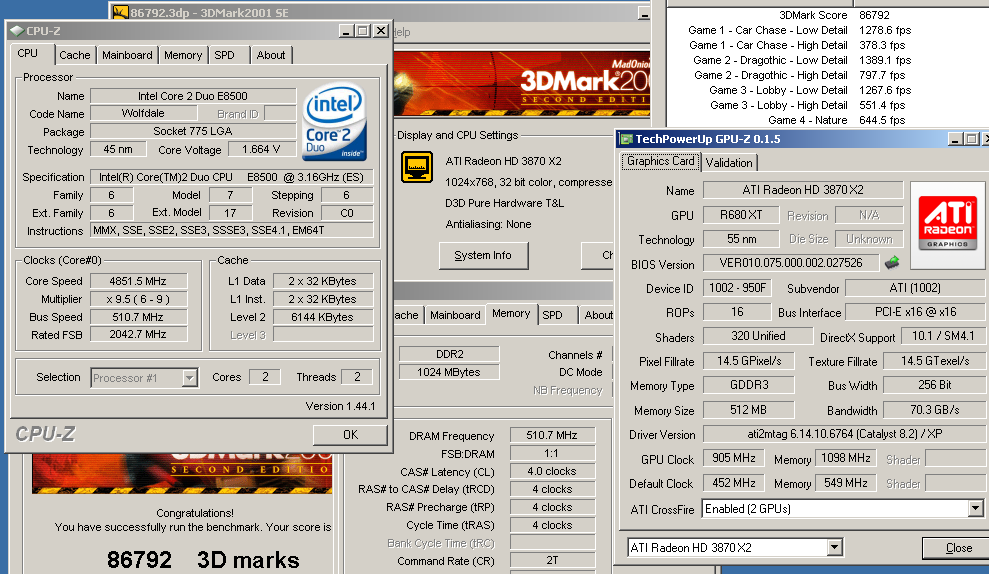The image size is (989, 574).
Task: Minimize the GPU-Z window
Action: 956,139
